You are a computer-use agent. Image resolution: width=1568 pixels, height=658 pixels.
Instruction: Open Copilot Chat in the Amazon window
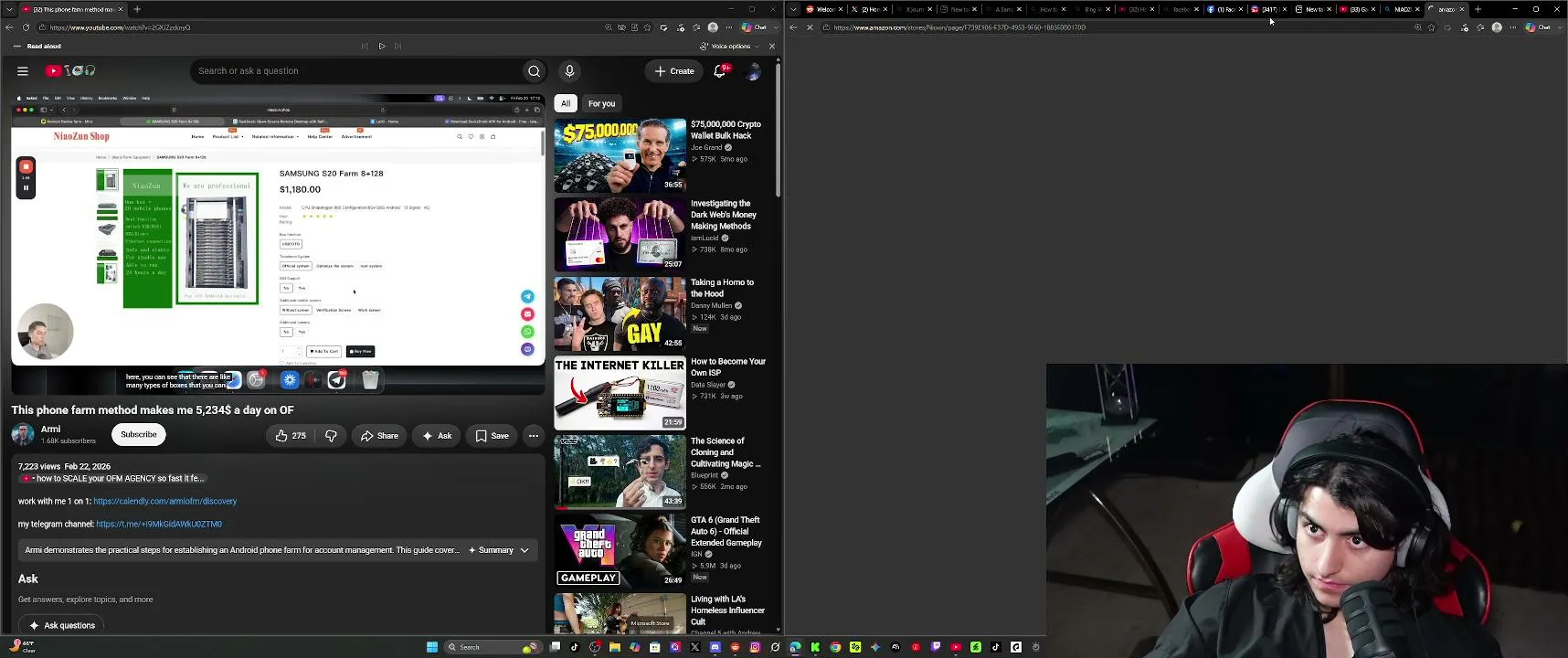[1539, 27]
